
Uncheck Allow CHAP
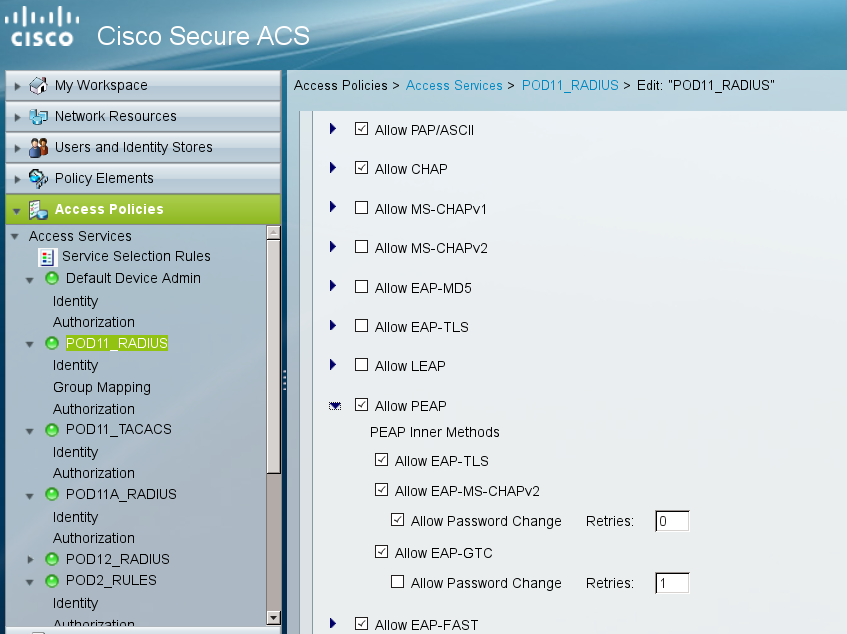[x=361, y=168]
